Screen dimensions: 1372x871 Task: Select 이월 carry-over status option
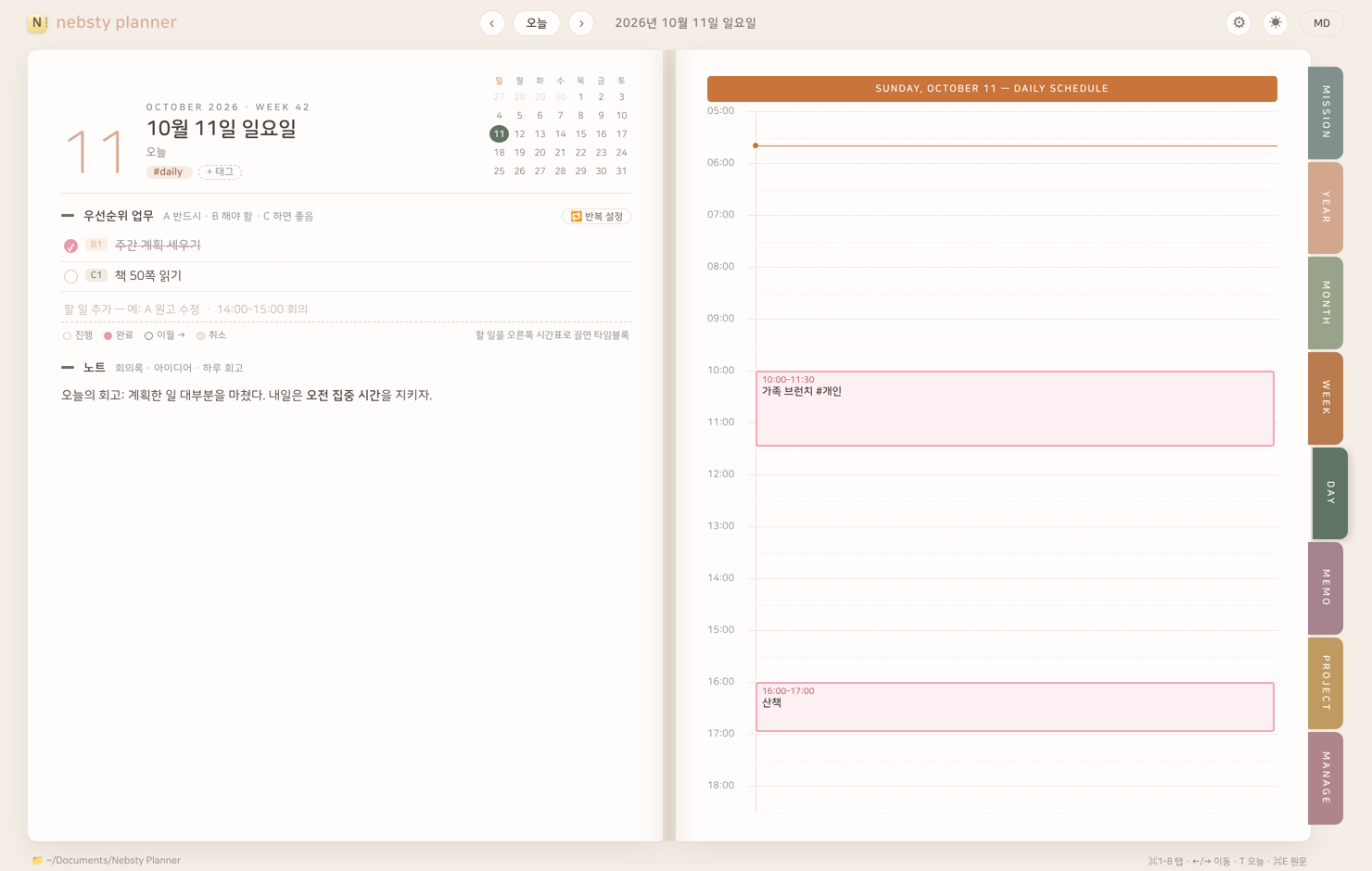pyautogui.click(x=165, y=335)
